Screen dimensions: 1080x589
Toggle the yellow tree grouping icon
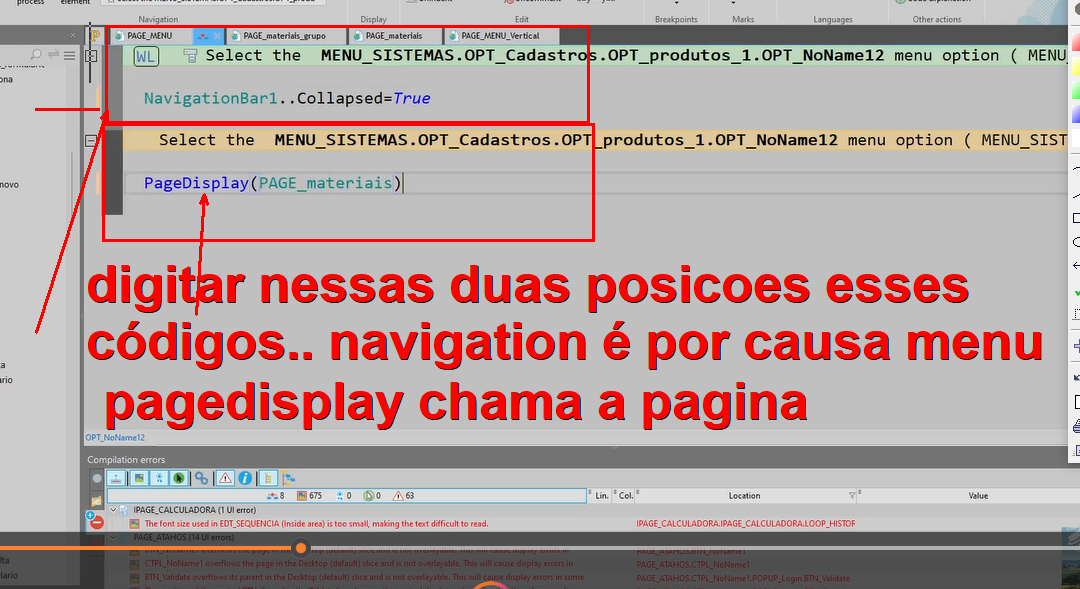point(268,478)
